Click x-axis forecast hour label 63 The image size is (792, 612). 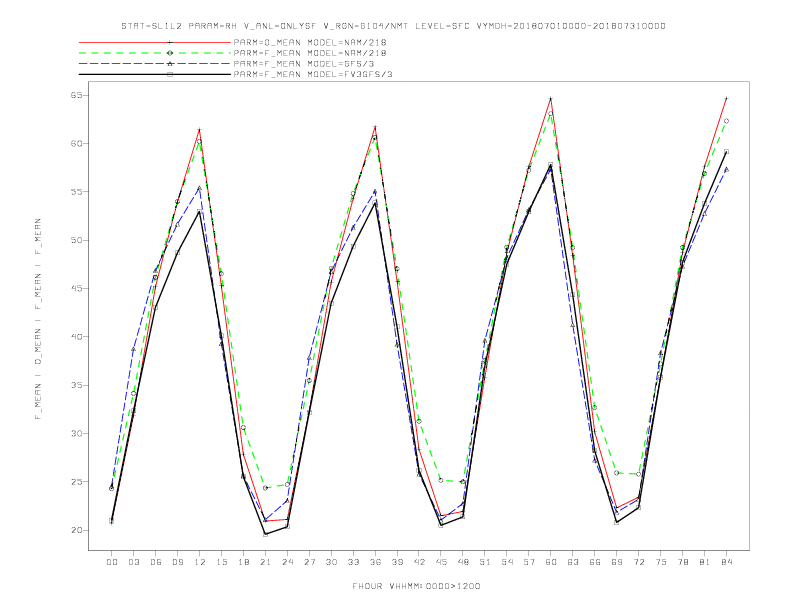click(x=573, y=562)
